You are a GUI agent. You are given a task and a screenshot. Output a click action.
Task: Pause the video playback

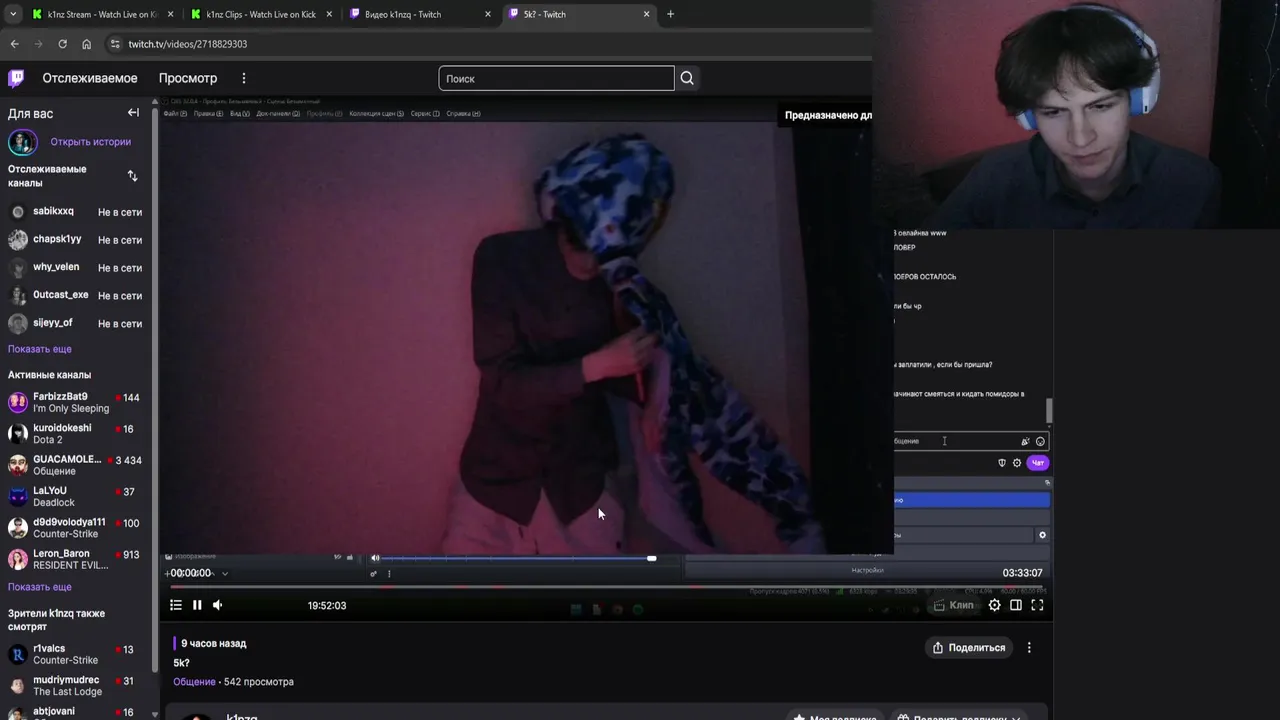[x=197, y=605]
